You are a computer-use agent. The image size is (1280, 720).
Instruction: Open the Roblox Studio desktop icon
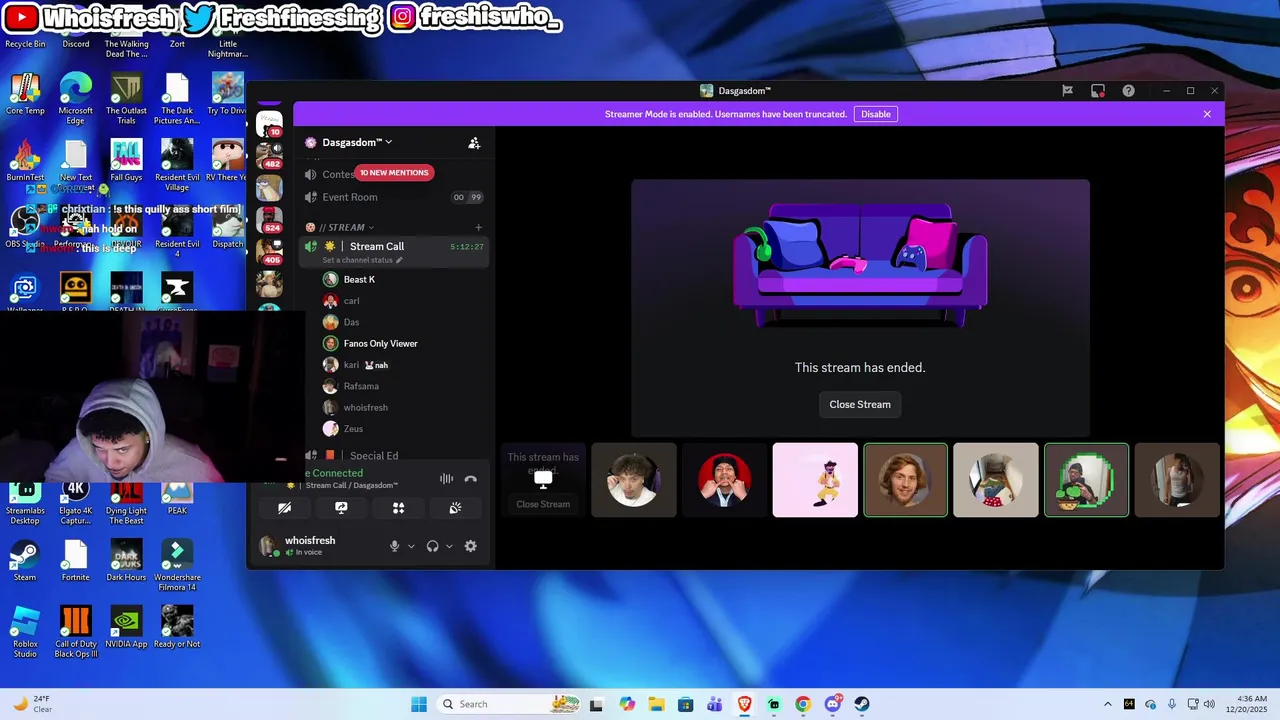pyautogui.click(x=25, y=632)
